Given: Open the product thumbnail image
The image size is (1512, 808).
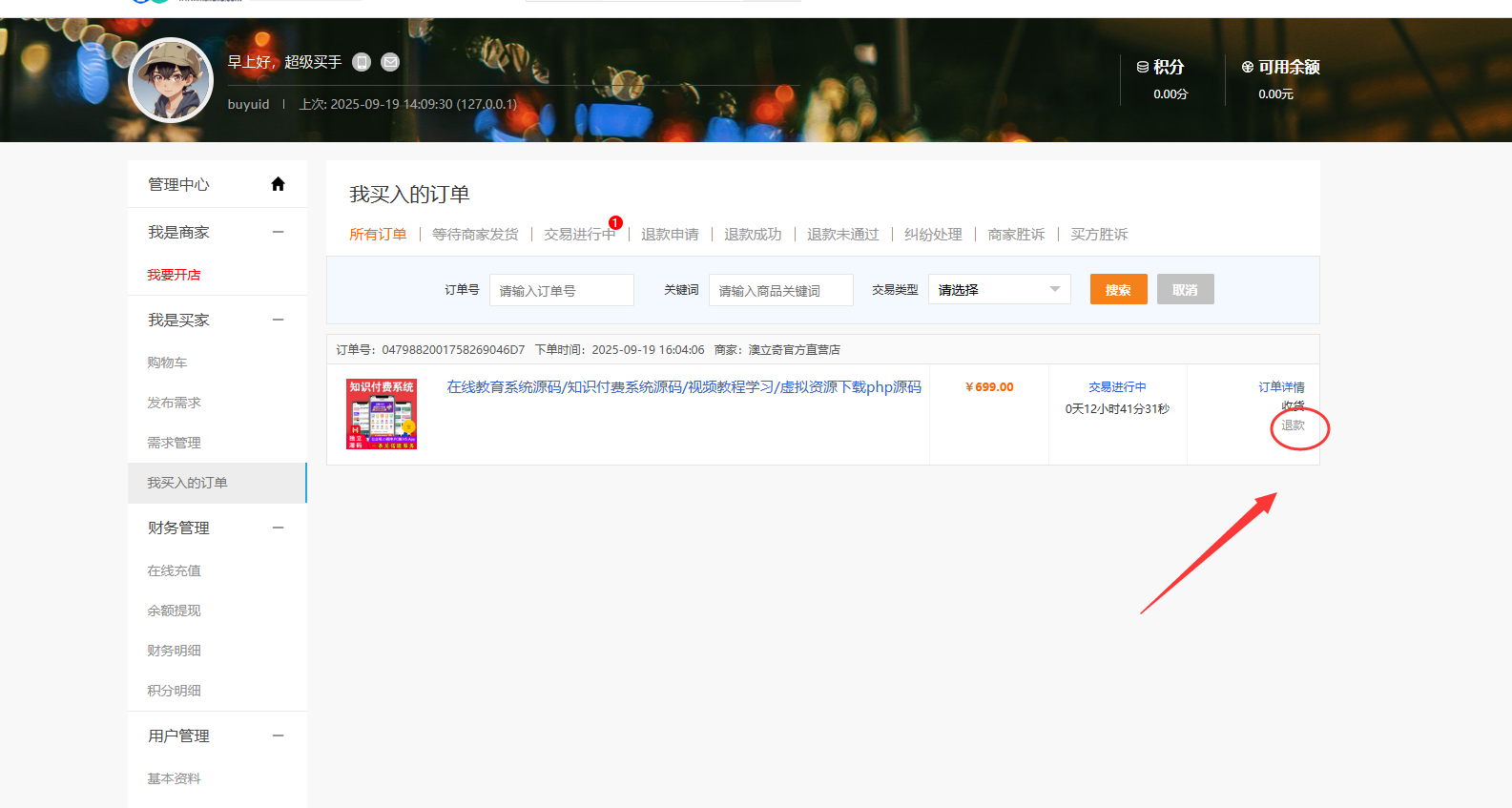Looking at the screenshot, I should [x=382, y=414].
